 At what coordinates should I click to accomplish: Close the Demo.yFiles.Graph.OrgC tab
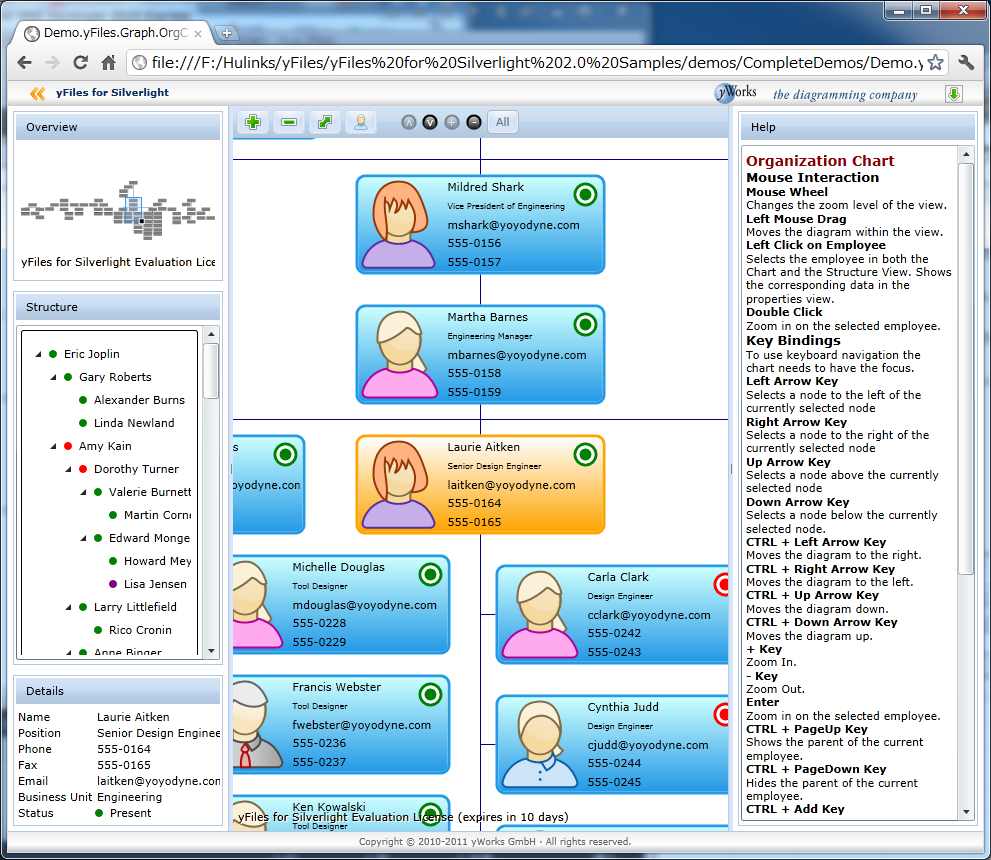point(198,33)
